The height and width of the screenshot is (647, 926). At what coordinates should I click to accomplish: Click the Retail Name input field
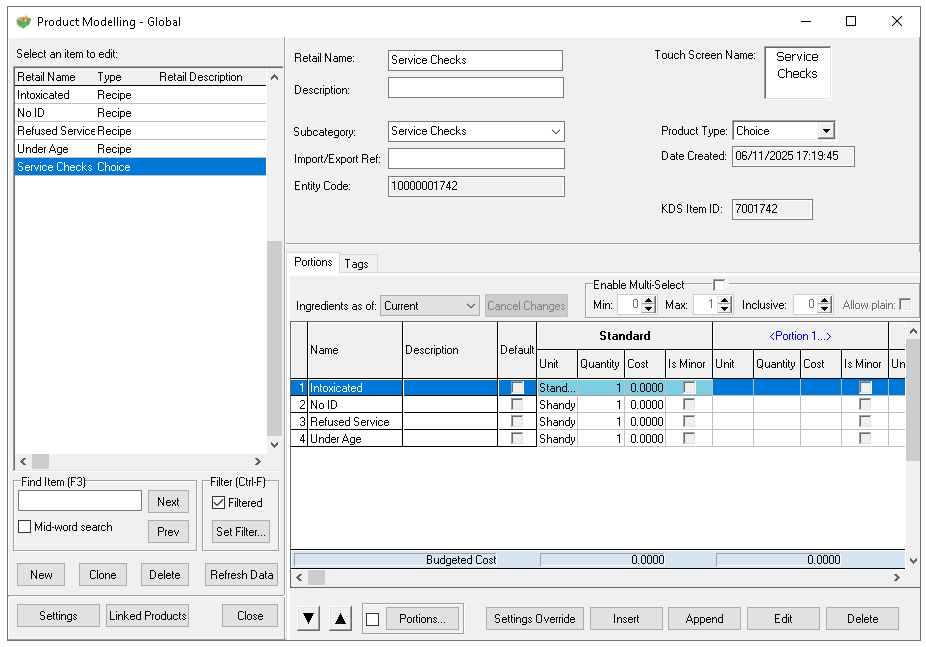click(x=475, y=60)
